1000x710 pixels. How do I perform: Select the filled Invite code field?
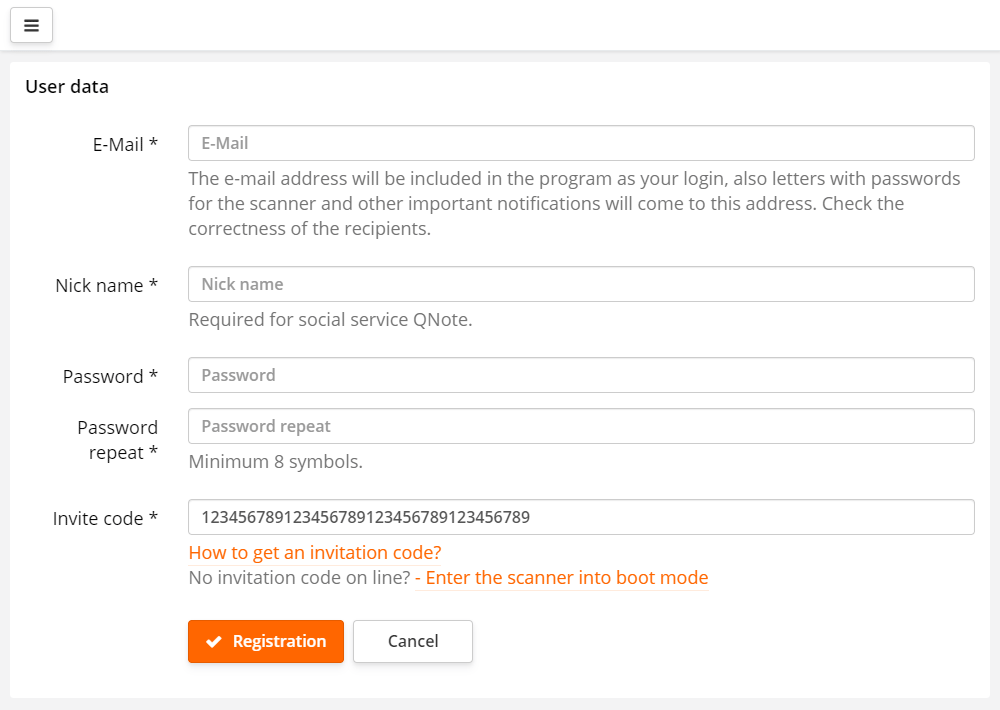[x=580, y=517]
